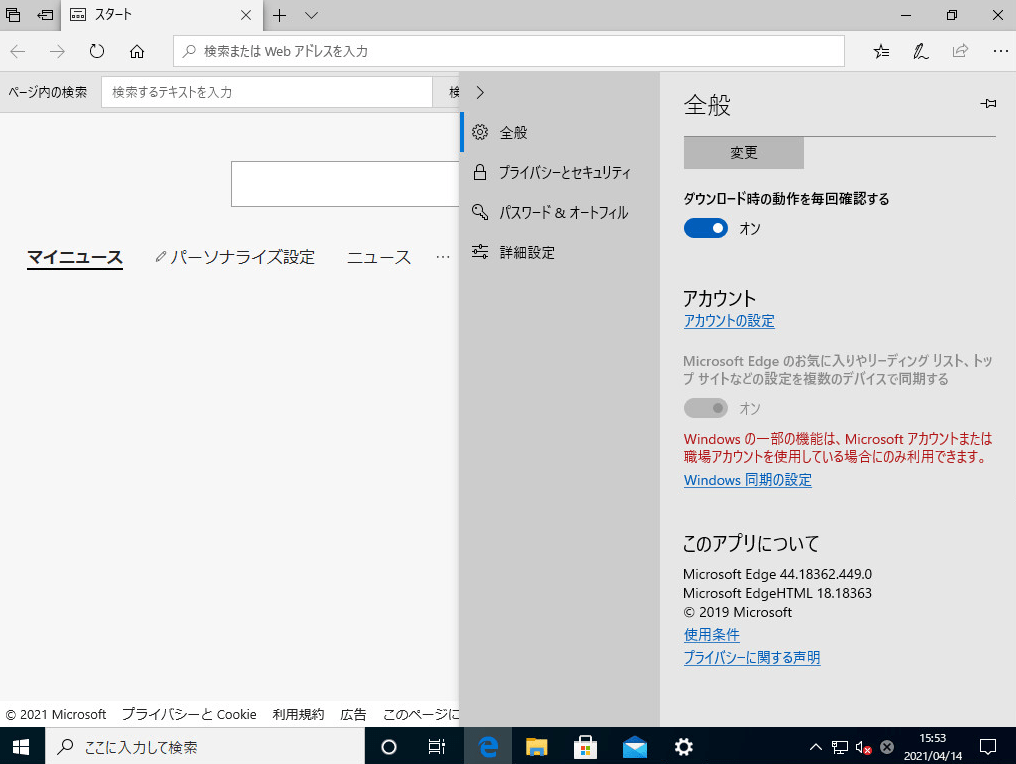Screen dimensions: 1016x764
Task: Click the 変更 button
Action: [744, 152]
